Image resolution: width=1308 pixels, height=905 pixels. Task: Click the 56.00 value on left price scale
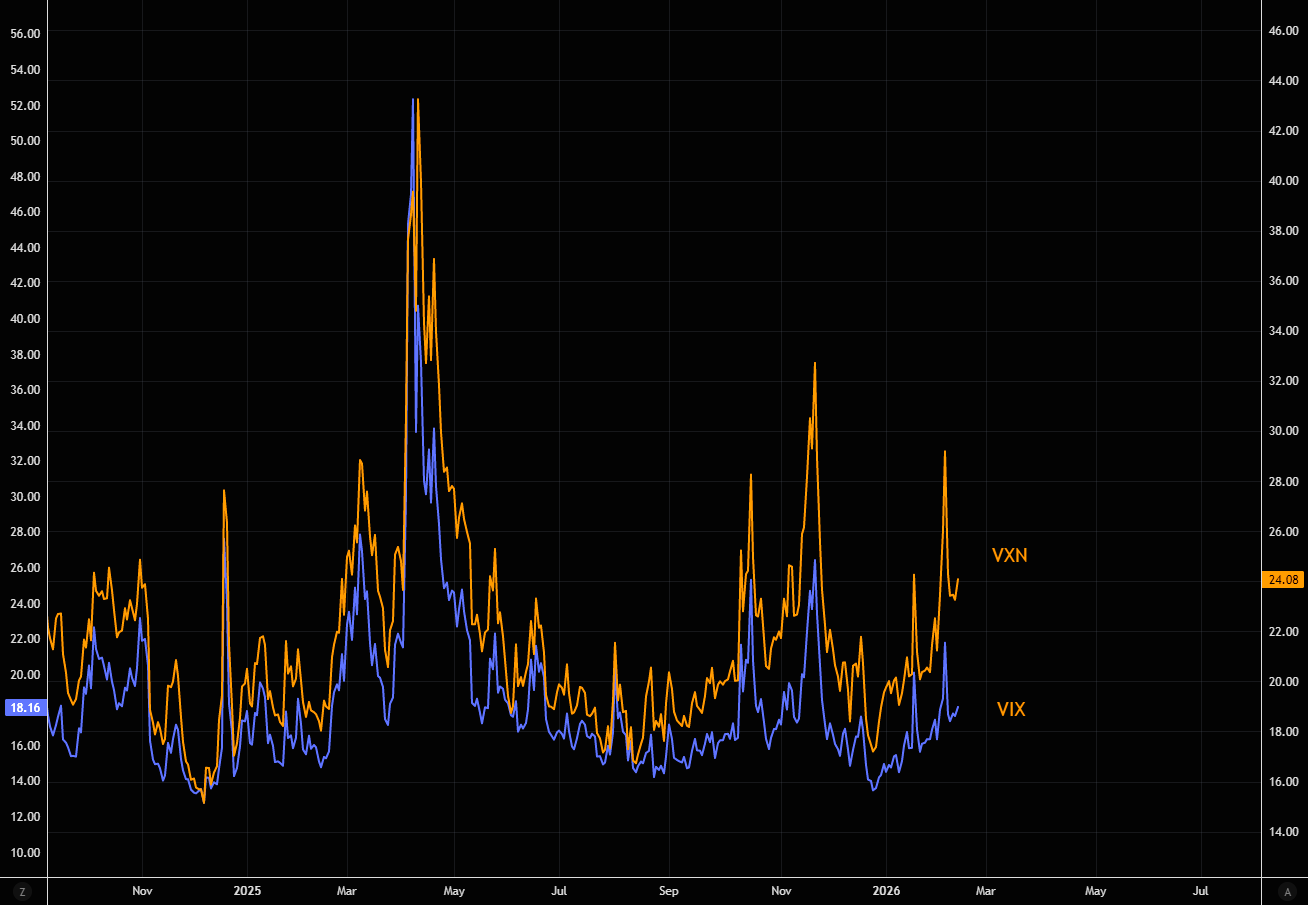tap(25, 33)
